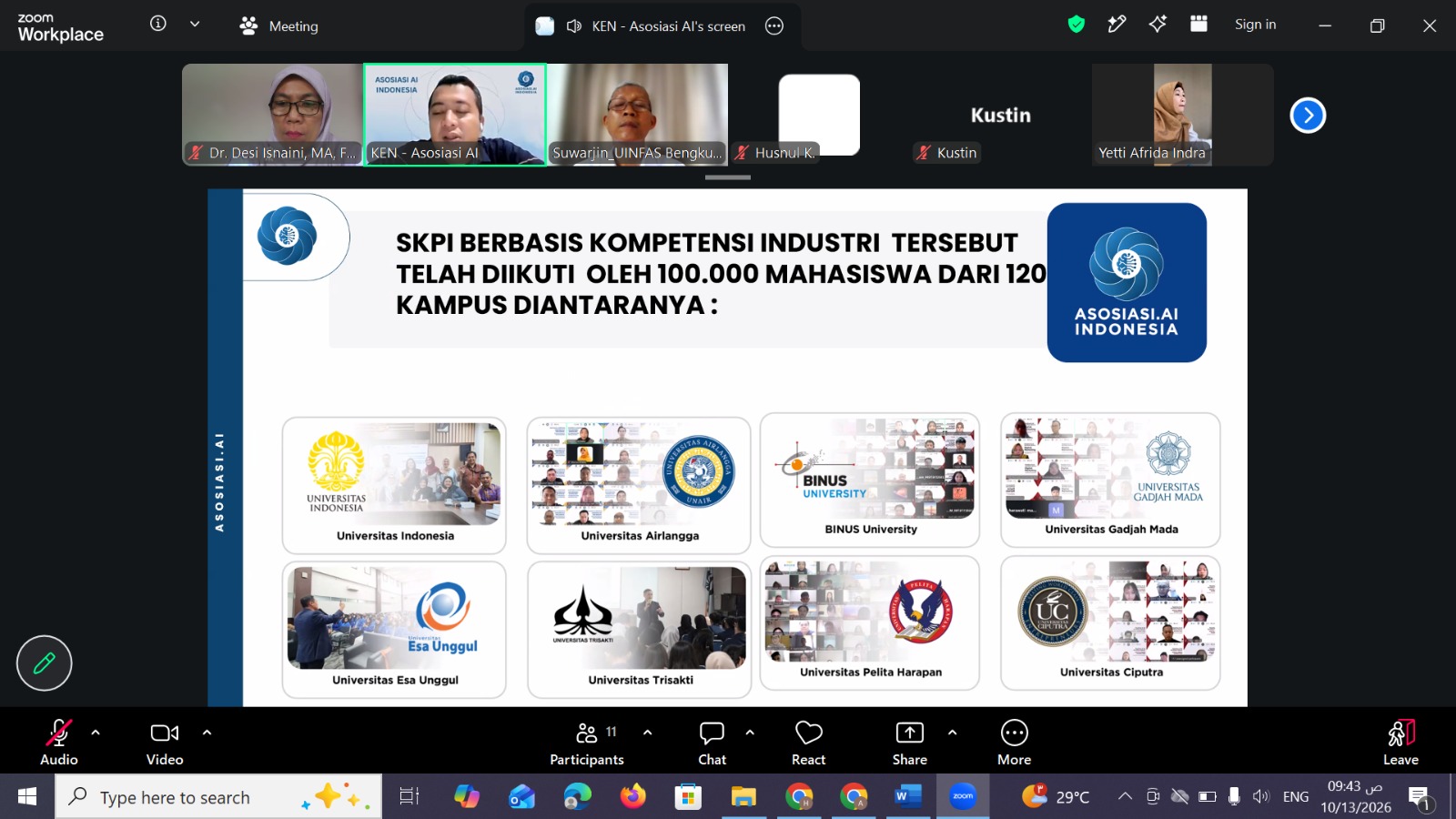1456x819 pixels.
Task: Select the Kustin participant tile
Action: pyautogui.click(x=1001, y=115)
